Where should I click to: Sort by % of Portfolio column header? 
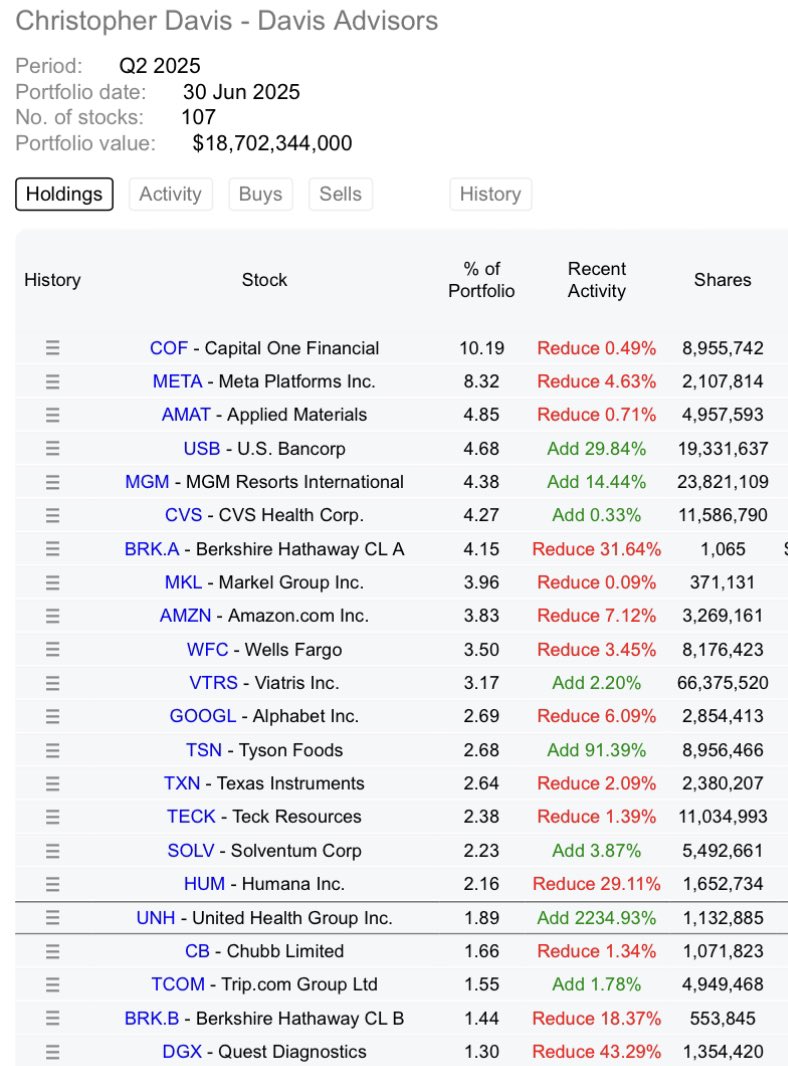click(481, 280)
